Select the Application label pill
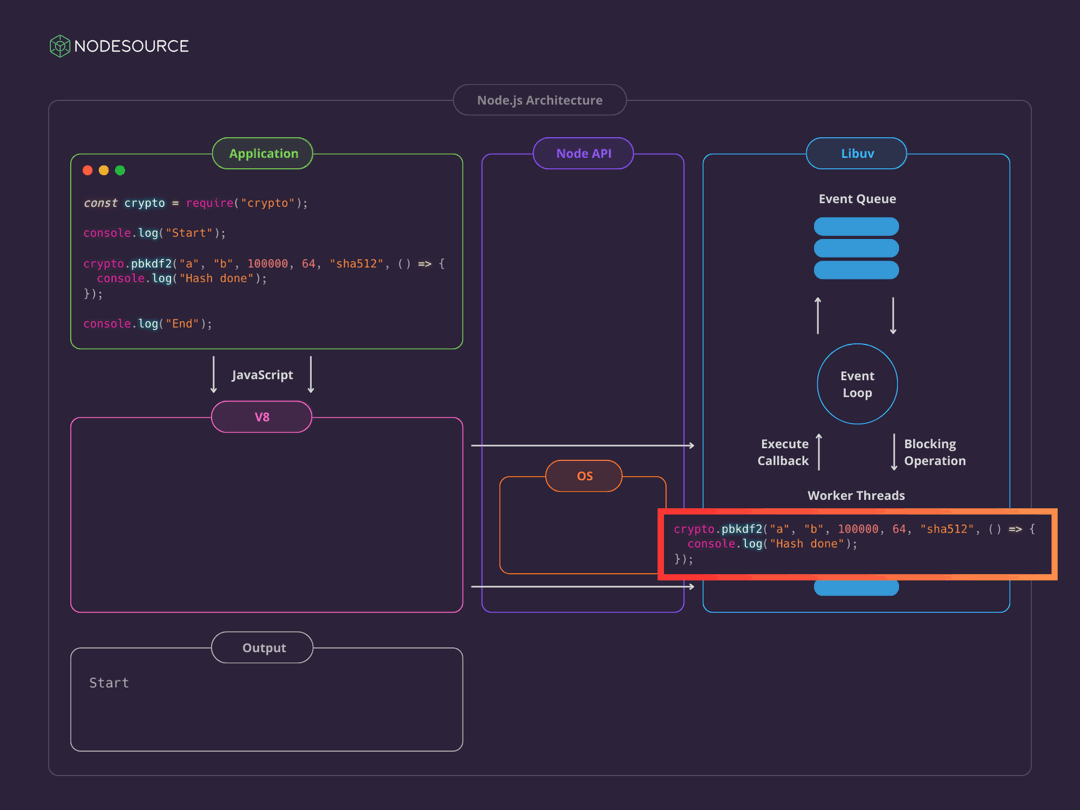Screen dimensions: 1080x810 click(x=263, y=154)
